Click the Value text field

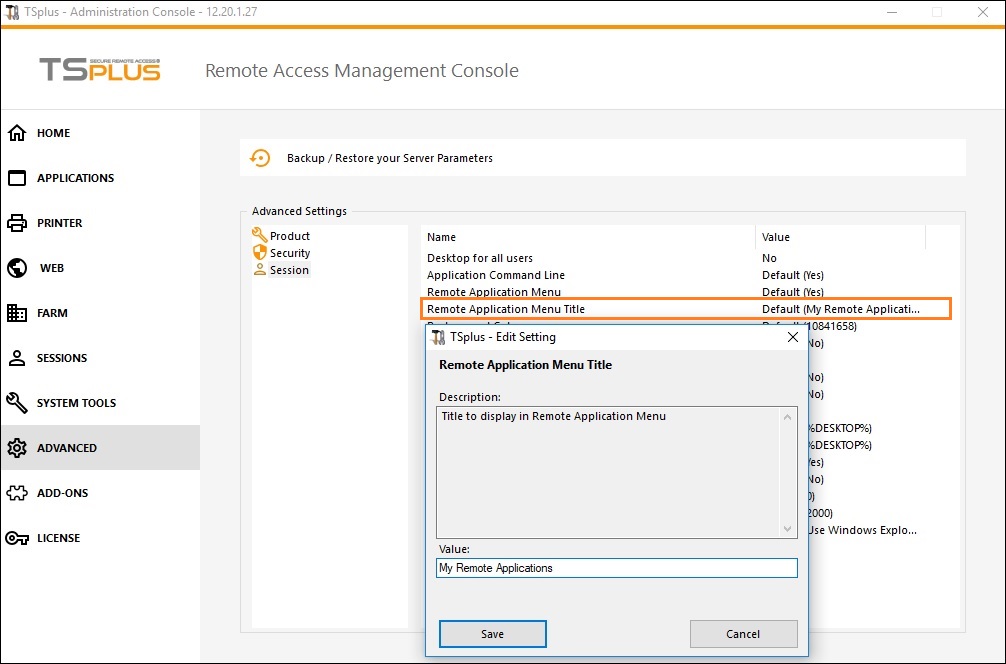click(x=617, y=568)
